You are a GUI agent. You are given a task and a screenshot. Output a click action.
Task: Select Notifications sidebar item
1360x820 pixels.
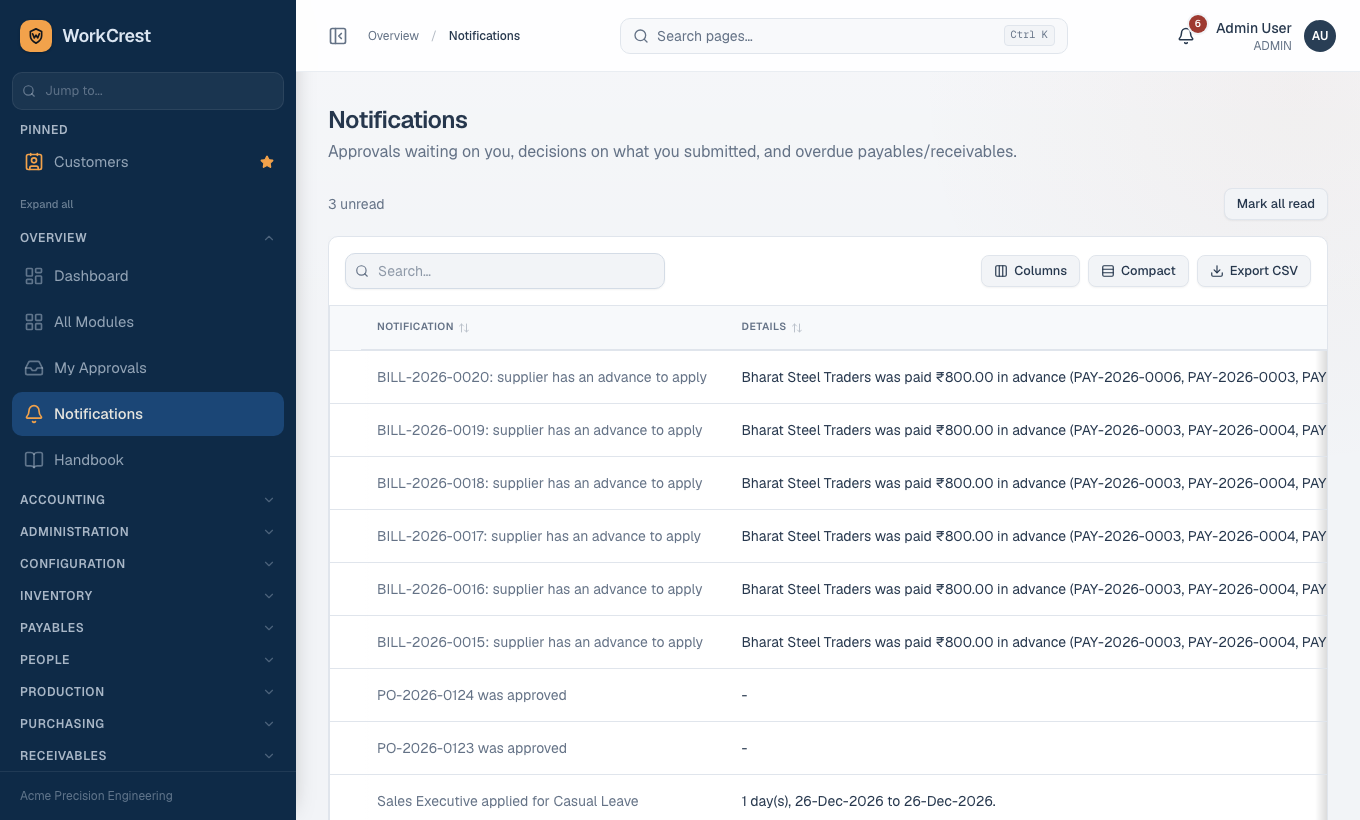[x=148, y=414]
